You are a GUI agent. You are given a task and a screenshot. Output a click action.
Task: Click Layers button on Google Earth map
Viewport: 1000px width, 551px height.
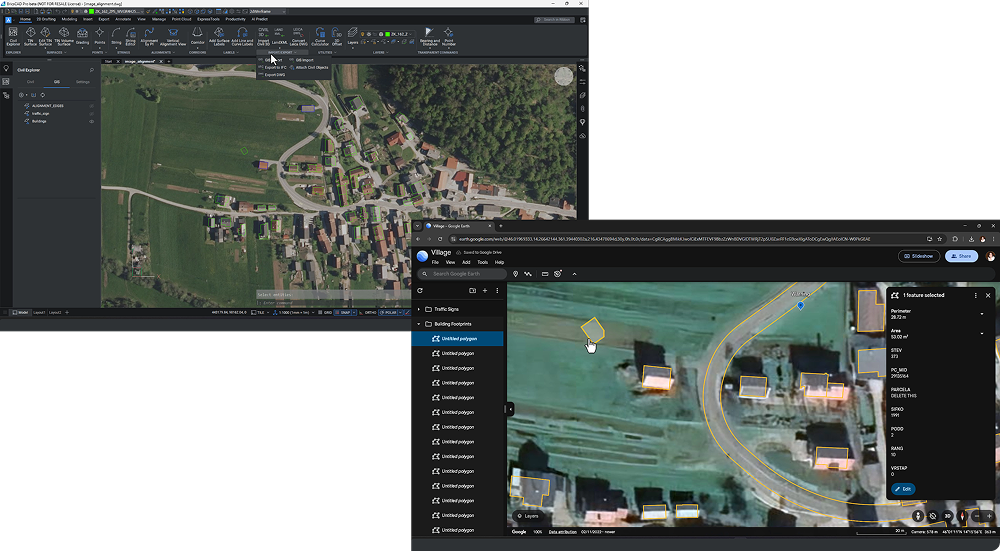528,516
